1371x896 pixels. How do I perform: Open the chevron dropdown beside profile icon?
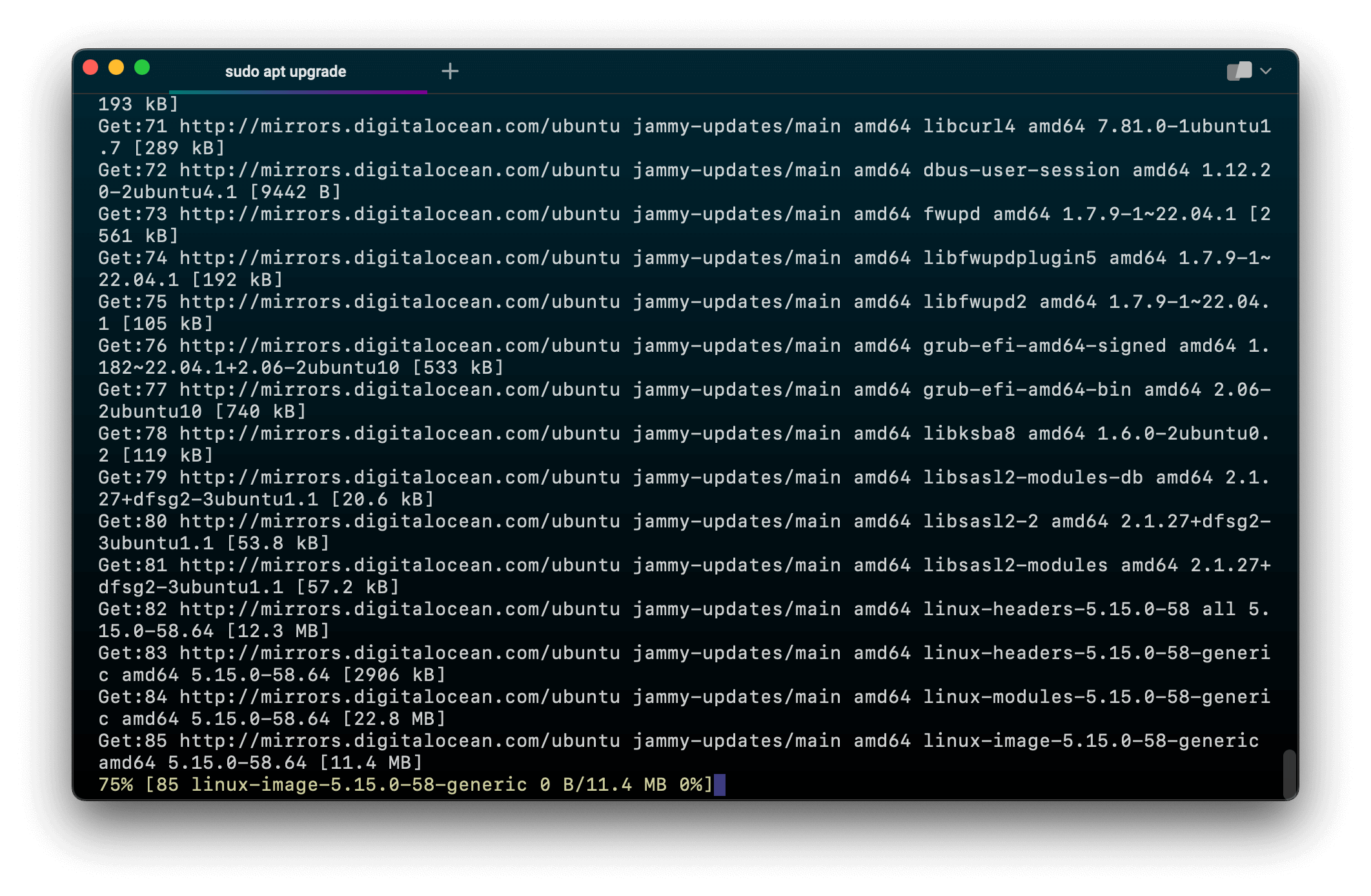(x=1266, y=71)
